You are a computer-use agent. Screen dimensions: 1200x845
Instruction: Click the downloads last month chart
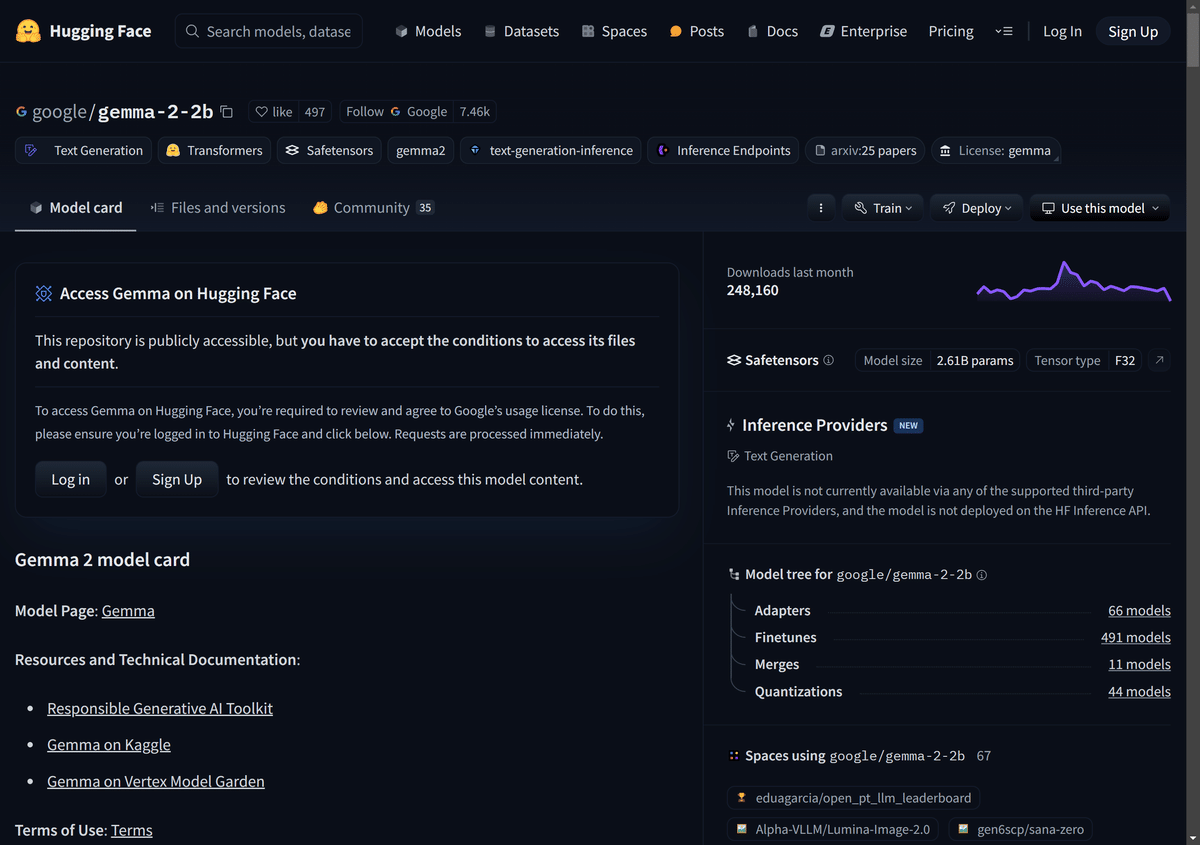point(1073,281)
